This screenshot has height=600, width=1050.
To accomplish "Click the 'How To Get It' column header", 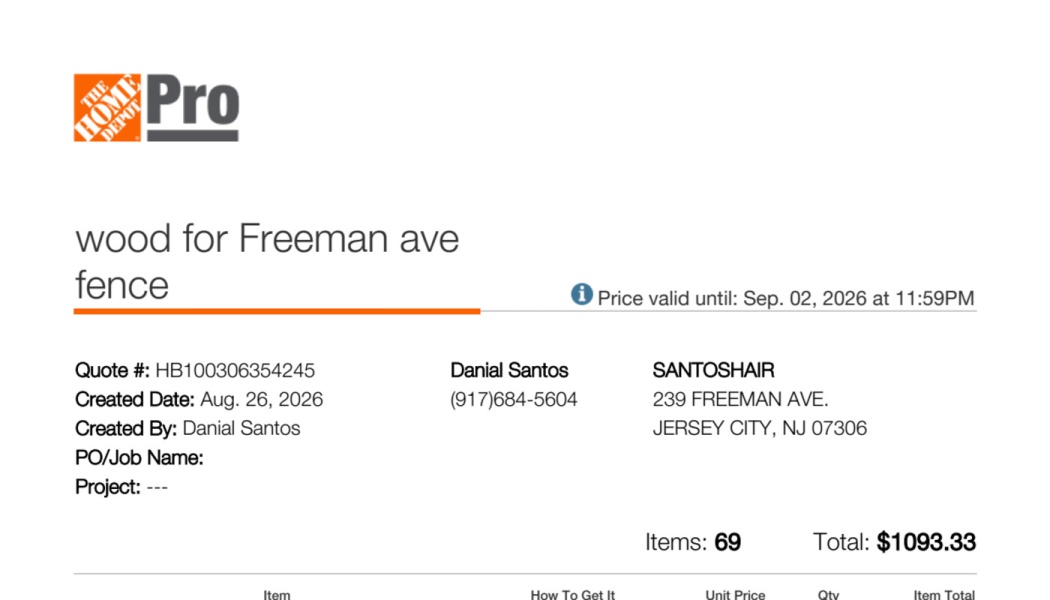I will (x=573, y=594).
